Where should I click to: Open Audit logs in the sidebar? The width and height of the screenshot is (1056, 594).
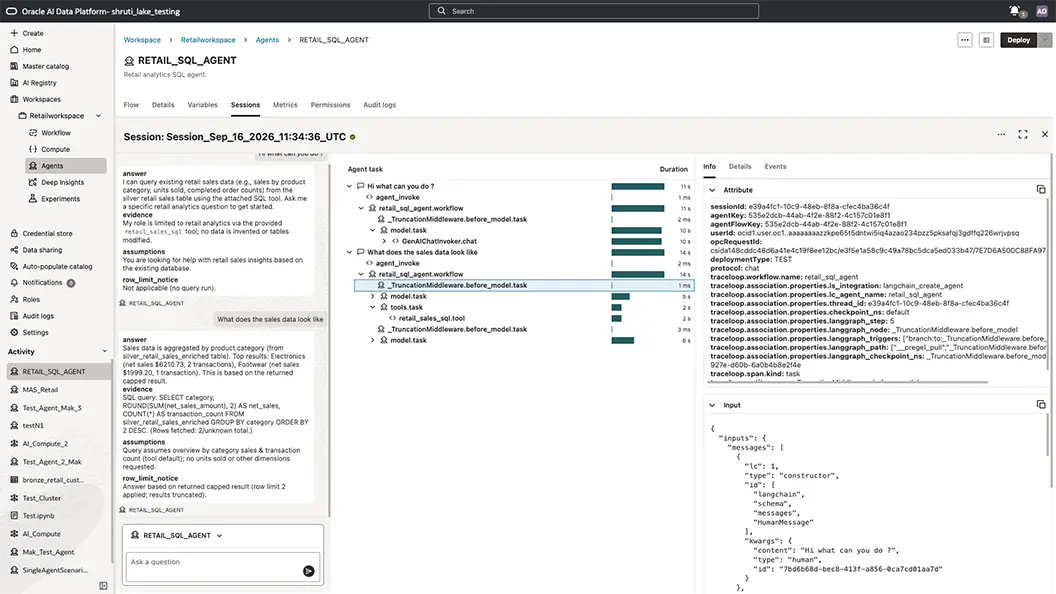pos(38,316)
